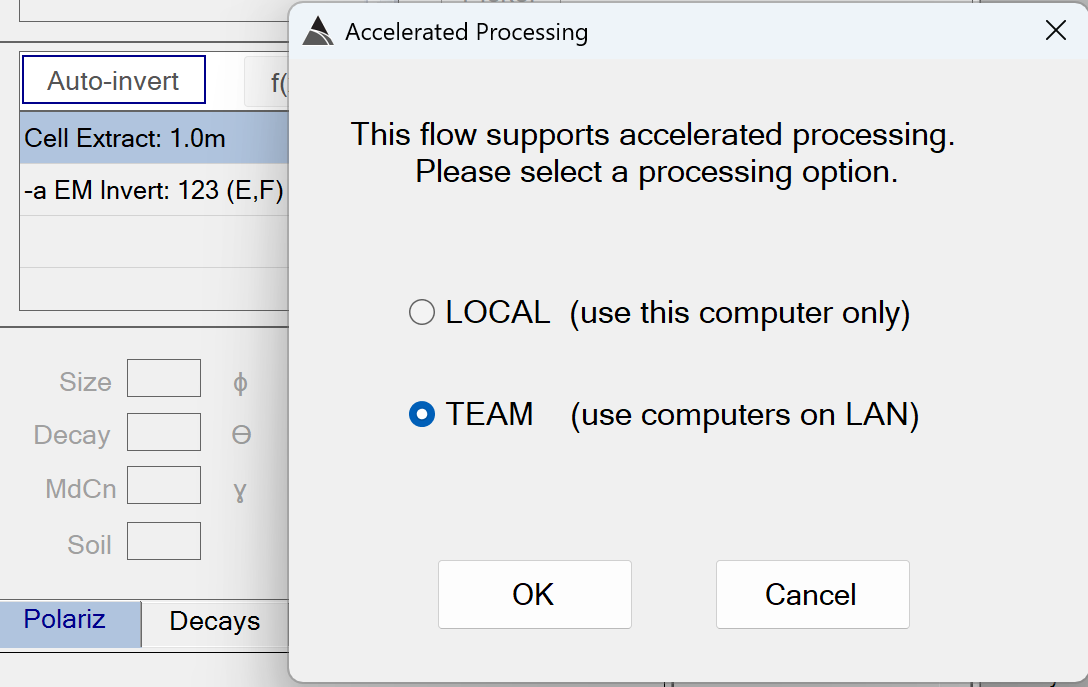This screenshot has height=687, width=1088.
Task: Click the phi symbol beside Size
Action: click(x=240, y=382)
